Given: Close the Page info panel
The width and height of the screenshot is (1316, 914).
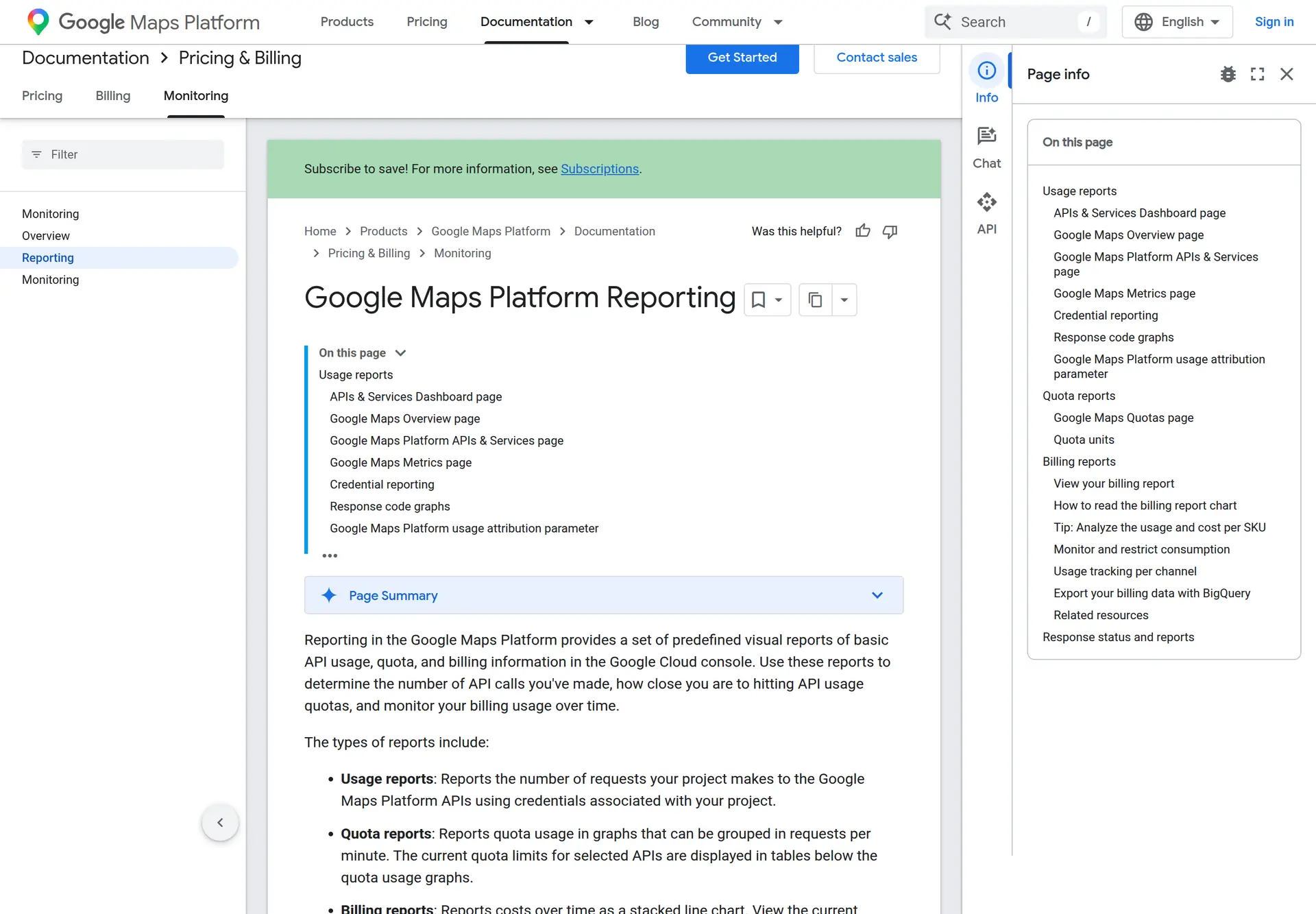Looking at the screenshot, I should (1287, 74).
